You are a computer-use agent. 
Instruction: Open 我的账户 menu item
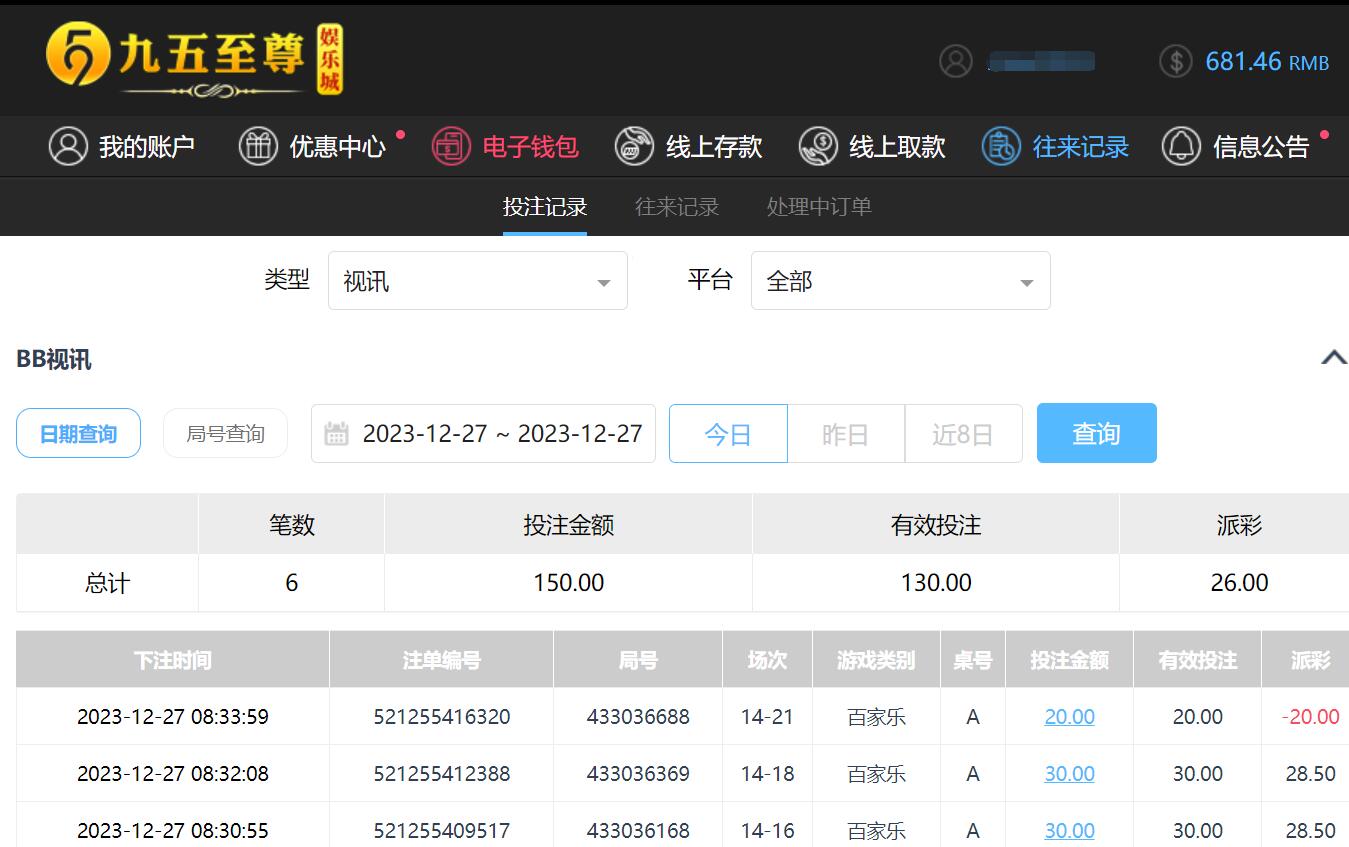121,146
